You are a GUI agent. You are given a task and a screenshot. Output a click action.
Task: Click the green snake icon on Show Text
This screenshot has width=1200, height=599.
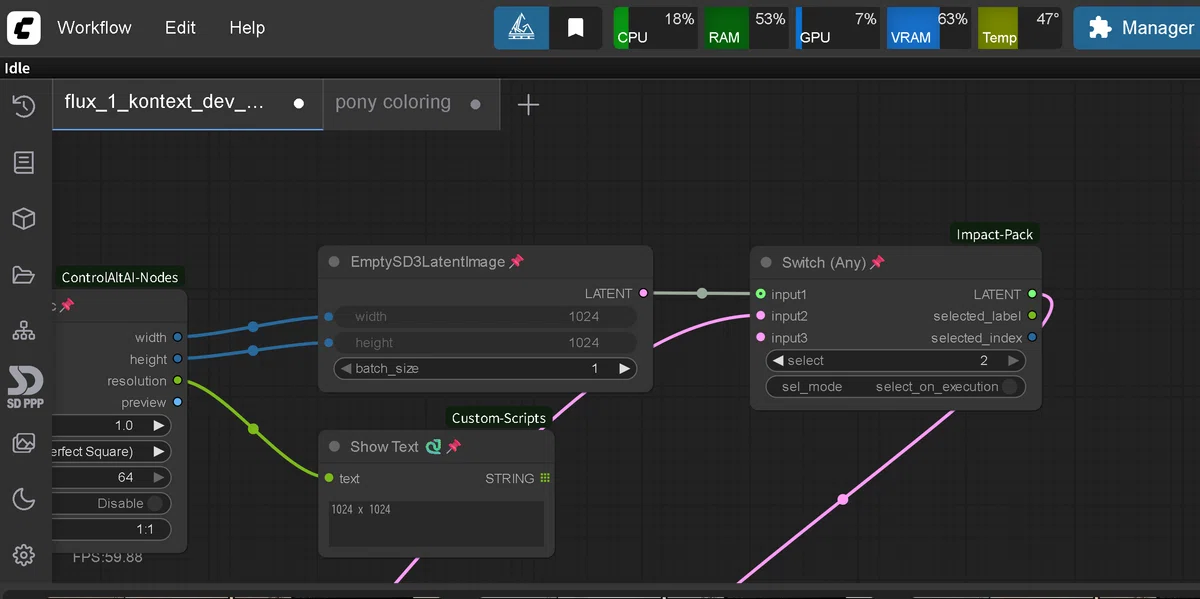433,447
